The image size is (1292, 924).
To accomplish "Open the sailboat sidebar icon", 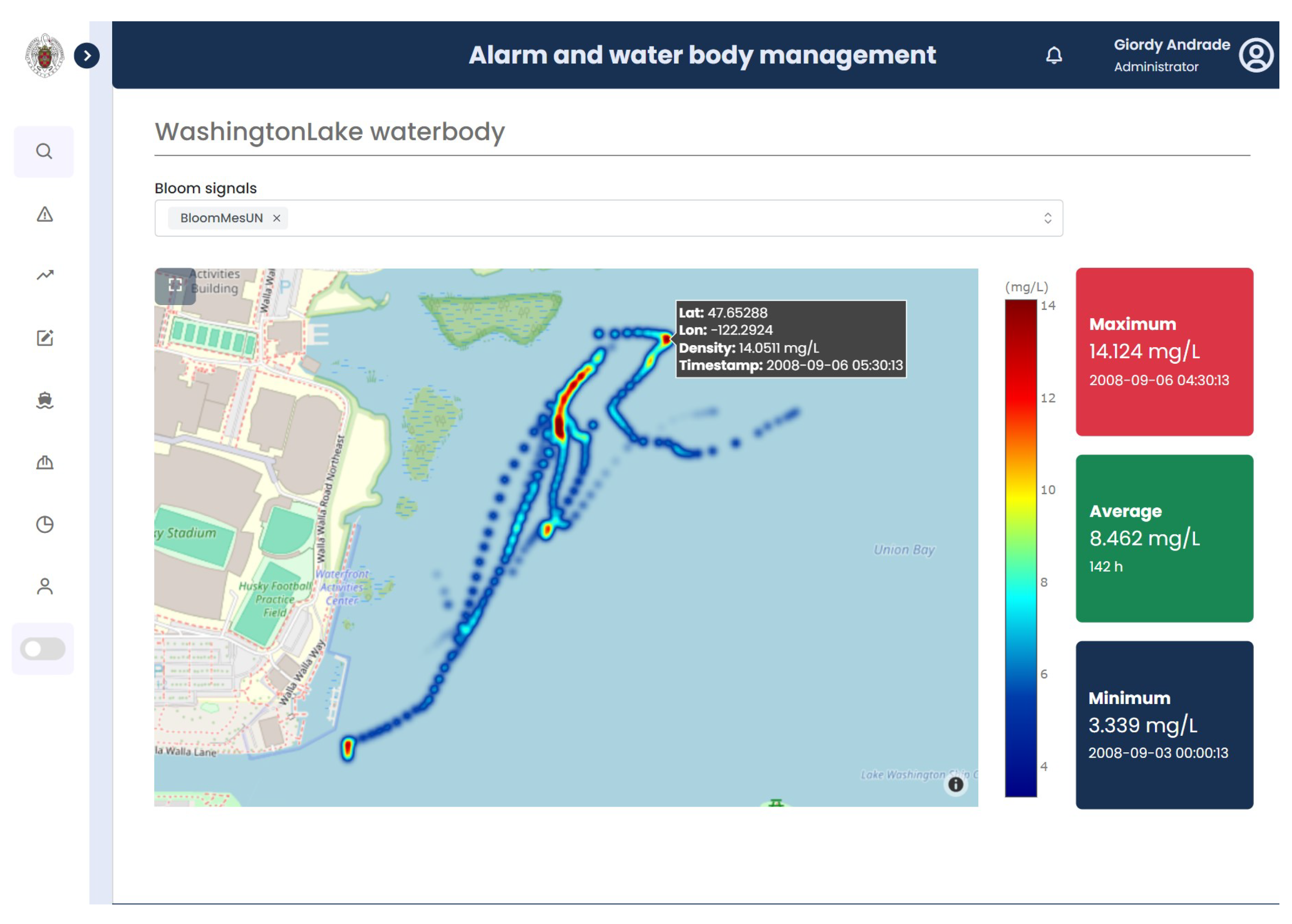I will 44,462.
